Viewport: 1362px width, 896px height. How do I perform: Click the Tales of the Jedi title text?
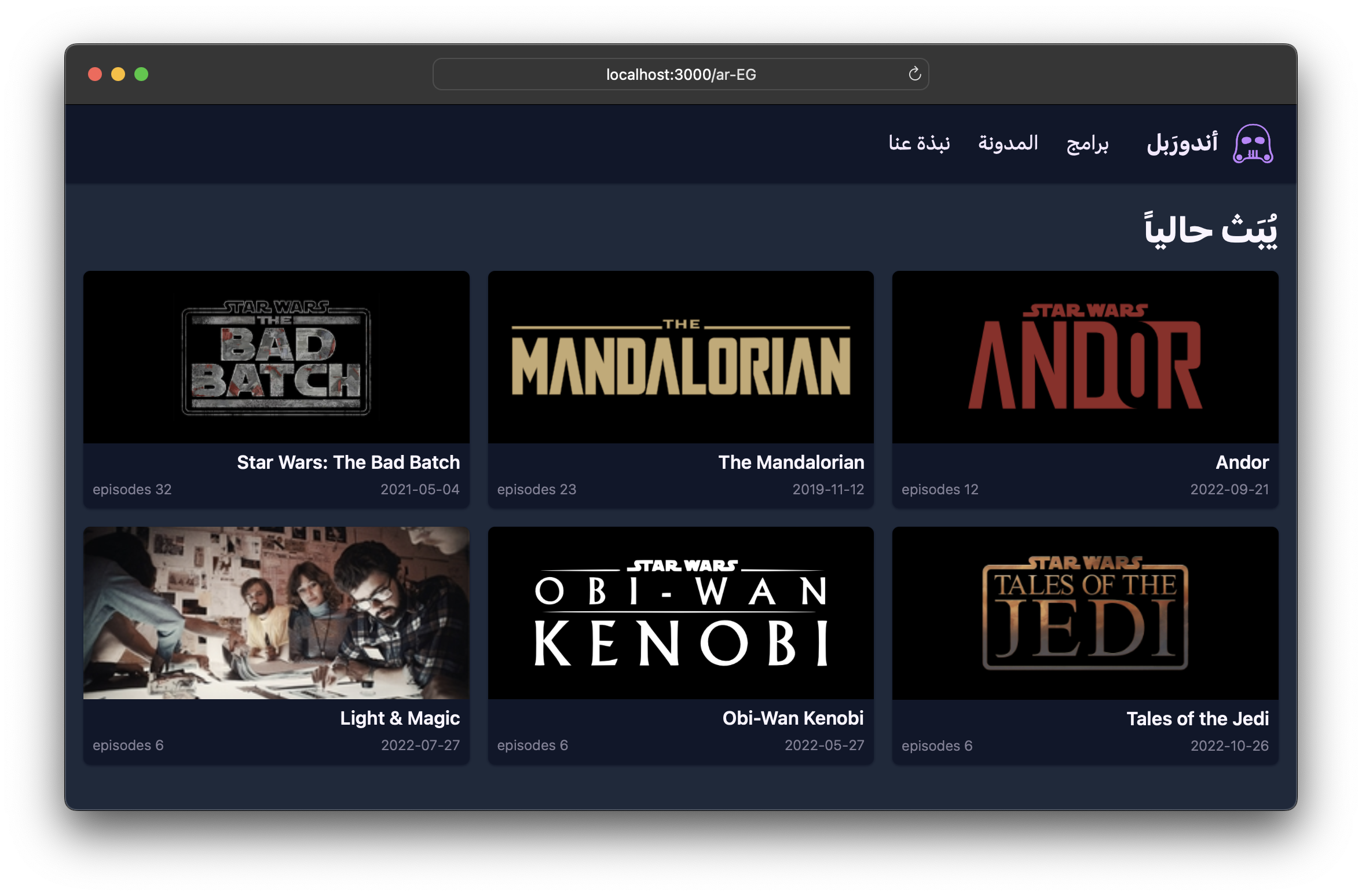(1198, 719)
